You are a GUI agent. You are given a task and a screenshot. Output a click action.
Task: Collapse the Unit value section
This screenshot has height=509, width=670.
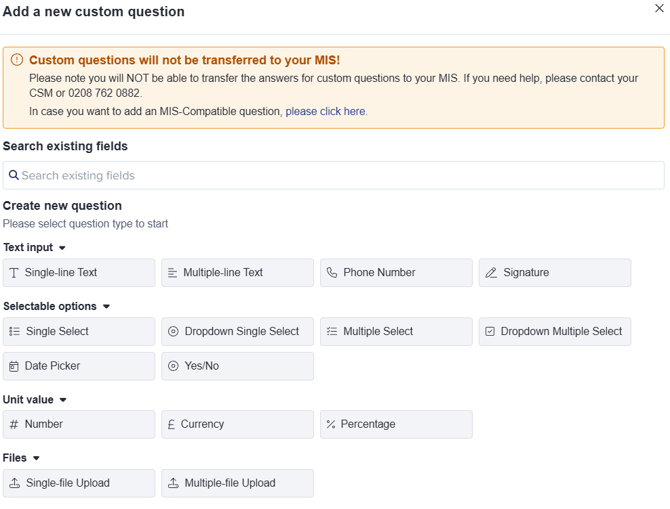(x=63, y=400)
